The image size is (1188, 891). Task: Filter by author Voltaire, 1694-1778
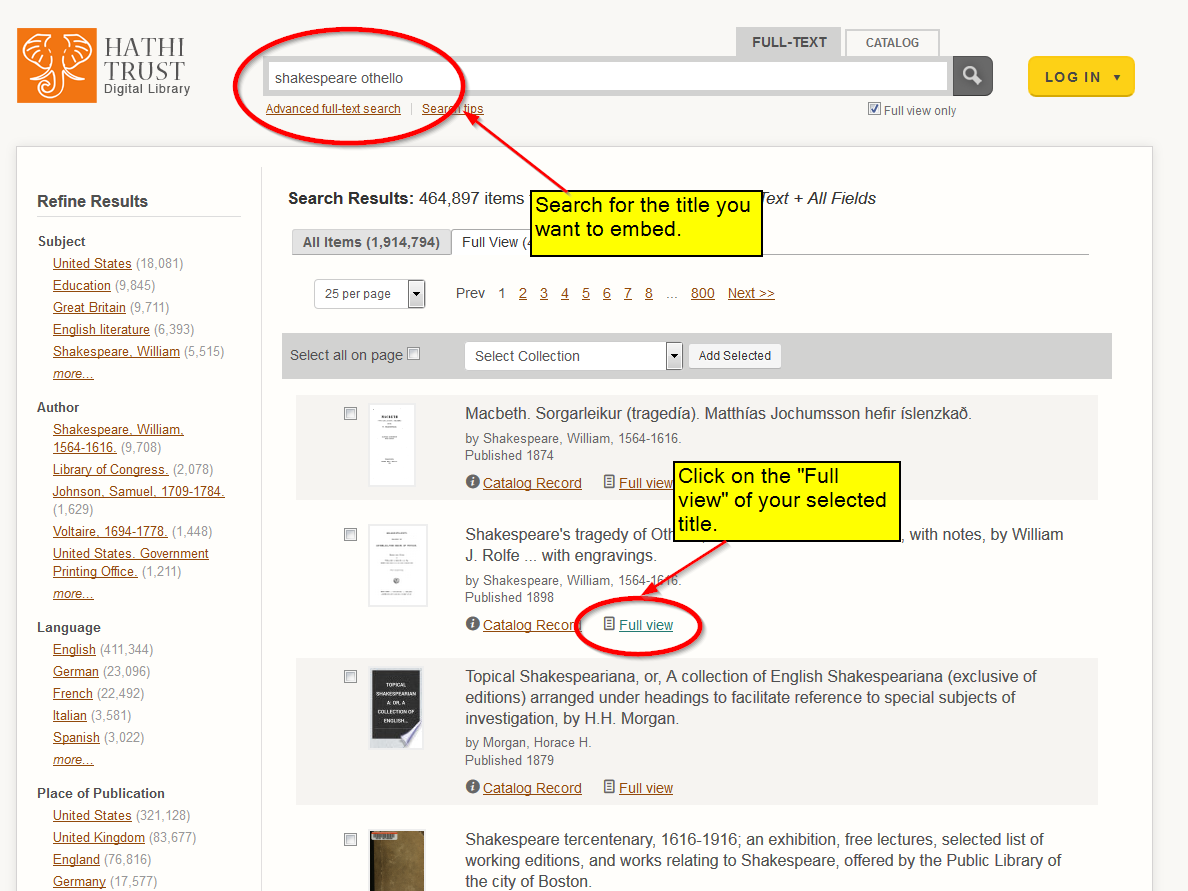pyautogui.click(x=110, y=531)
